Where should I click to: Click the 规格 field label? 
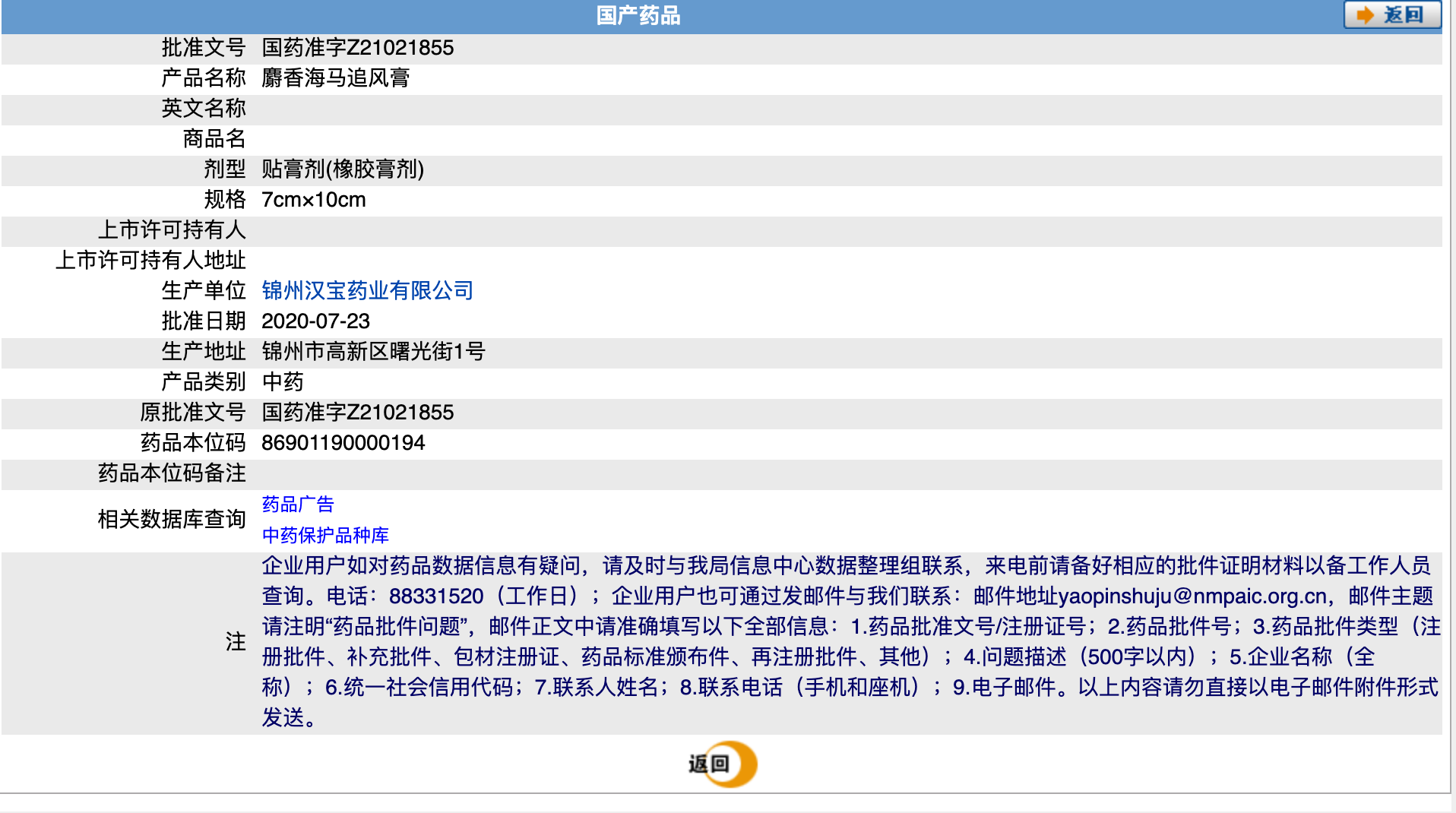(225, 200)
